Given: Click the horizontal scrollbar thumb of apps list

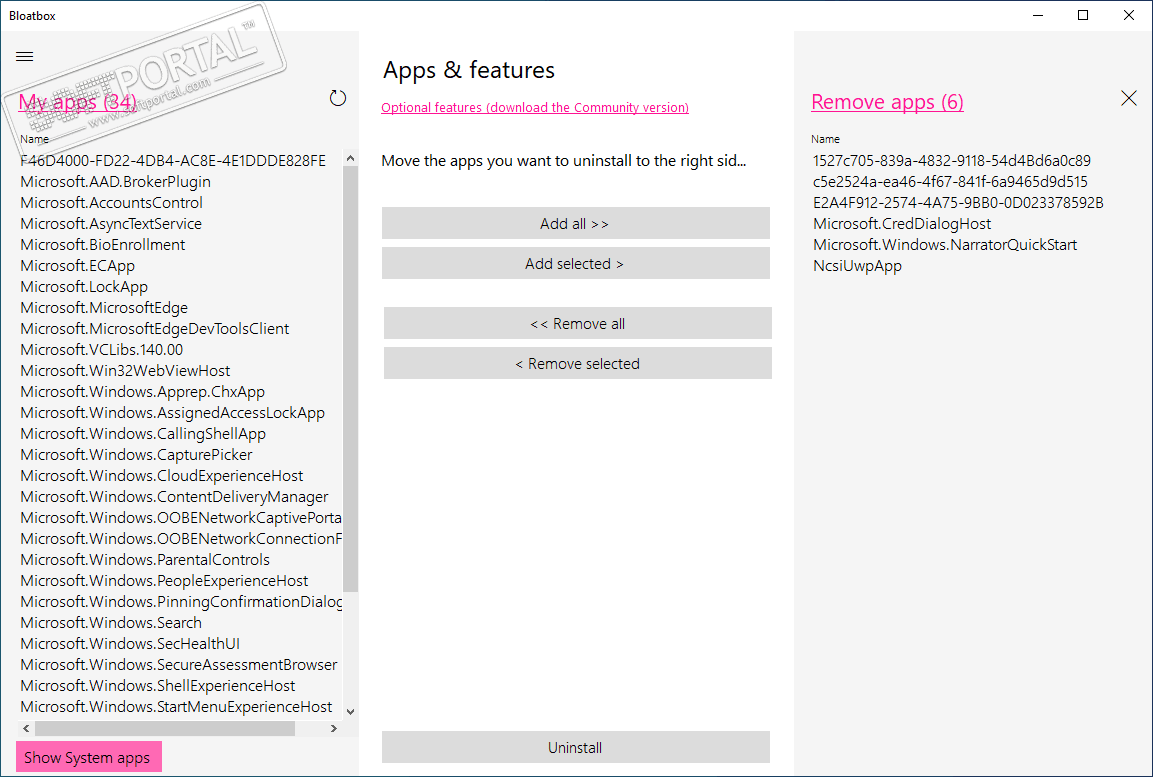Looking at the screenshot, I should pos(165,728).
